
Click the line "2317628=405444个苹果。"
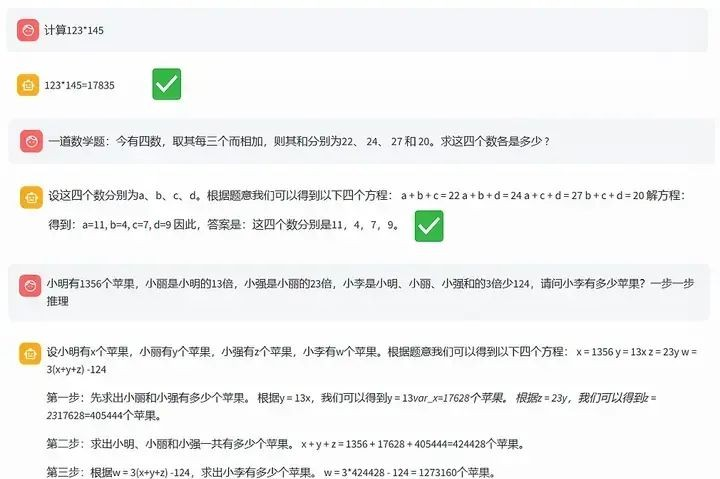pyautogui.click(x=104, y=416)
